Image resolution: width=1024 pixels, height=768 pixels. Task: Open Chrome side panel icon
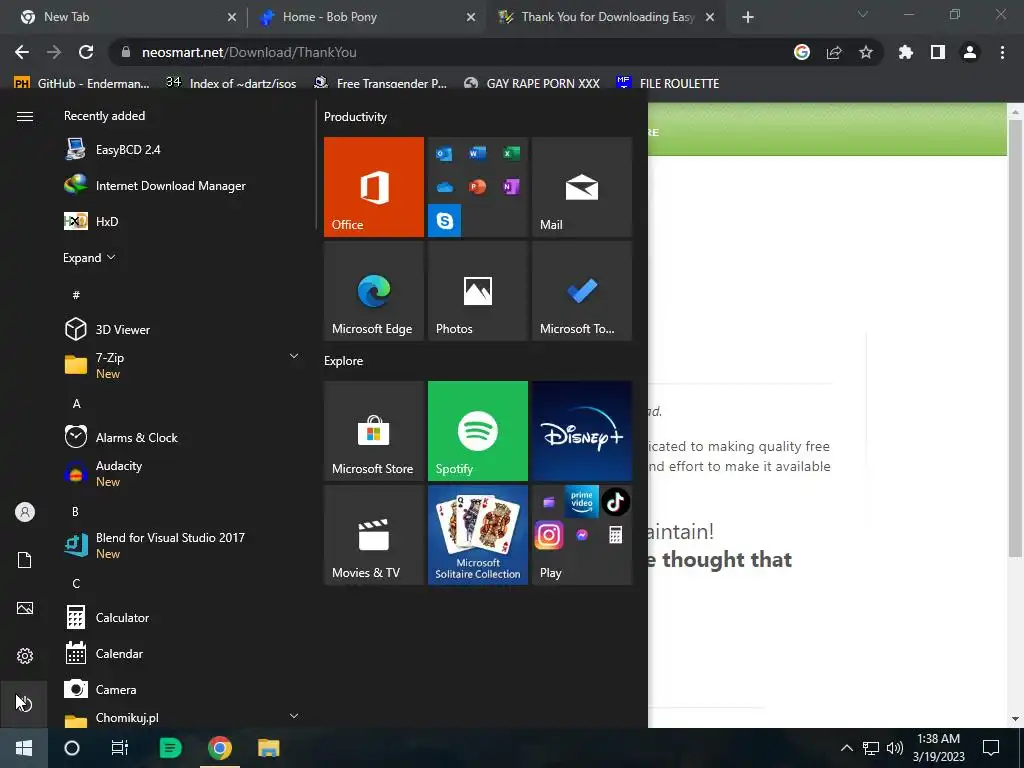(x=938, y=52)
